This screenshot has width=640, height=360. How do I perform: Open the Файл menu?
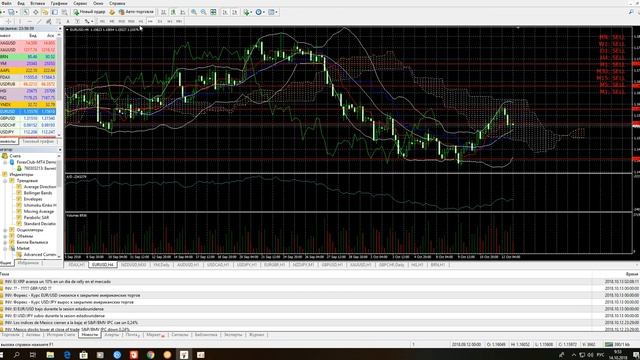[6, 3]
